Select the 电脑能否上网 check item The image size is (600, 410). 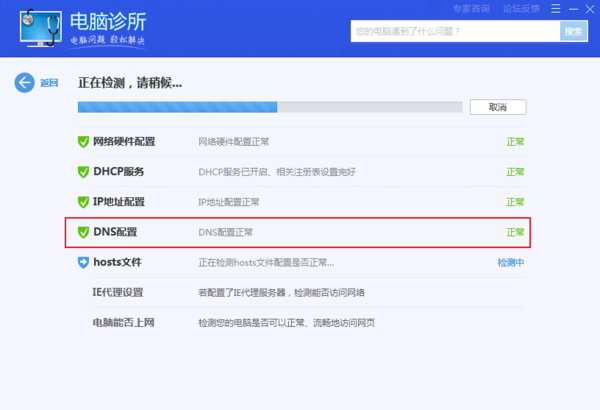pos(123,322)
